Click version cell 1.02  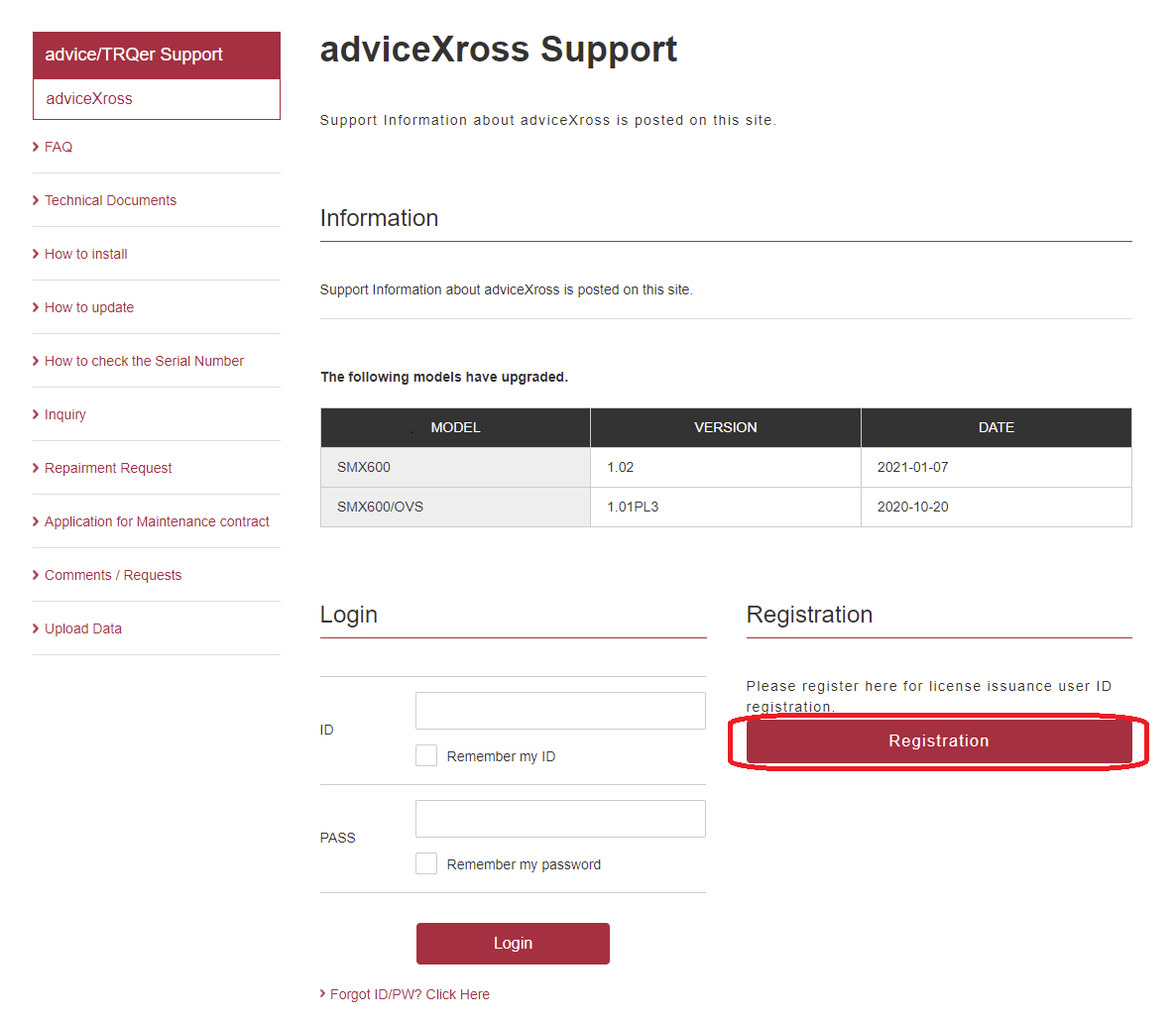pyautogui.click(x=725, y=467)
